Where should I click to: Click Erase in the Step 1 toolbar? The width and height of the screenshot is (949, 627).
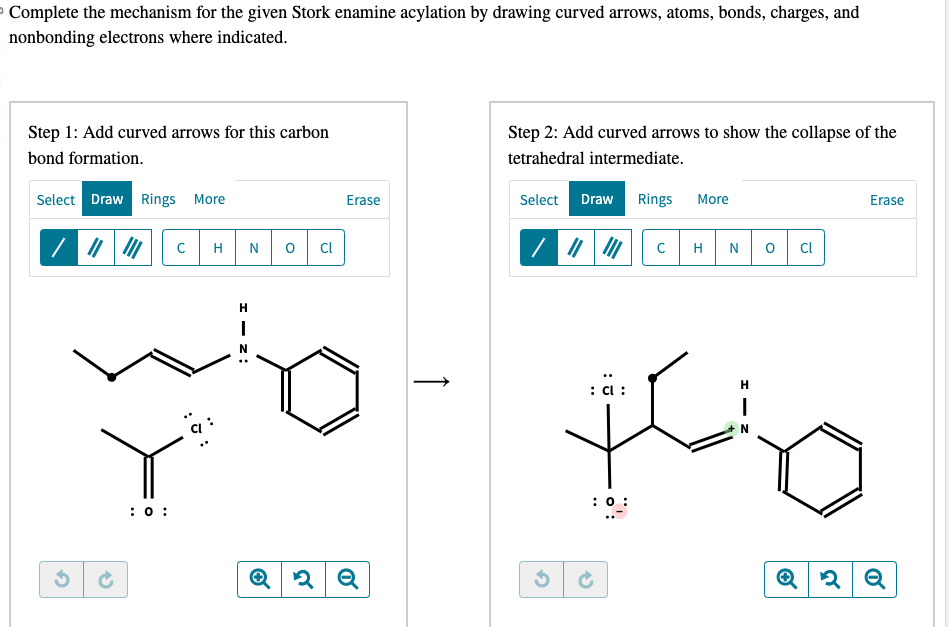coord(363,200)
